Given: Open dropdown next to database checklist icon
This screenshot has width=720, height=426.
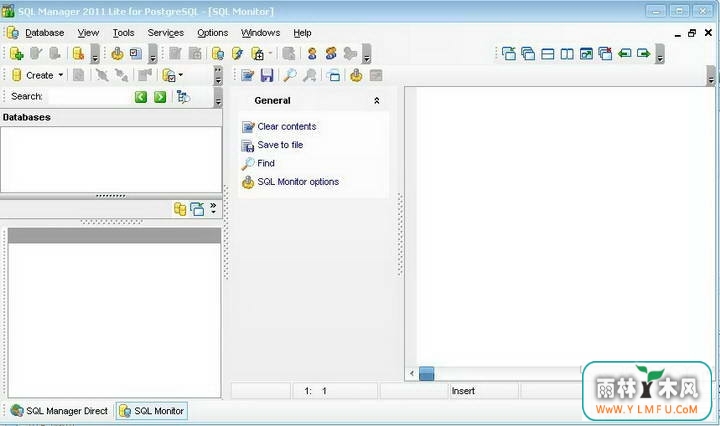Looking at the screenshot, I should pyautogui.click(x=180, y=74).
